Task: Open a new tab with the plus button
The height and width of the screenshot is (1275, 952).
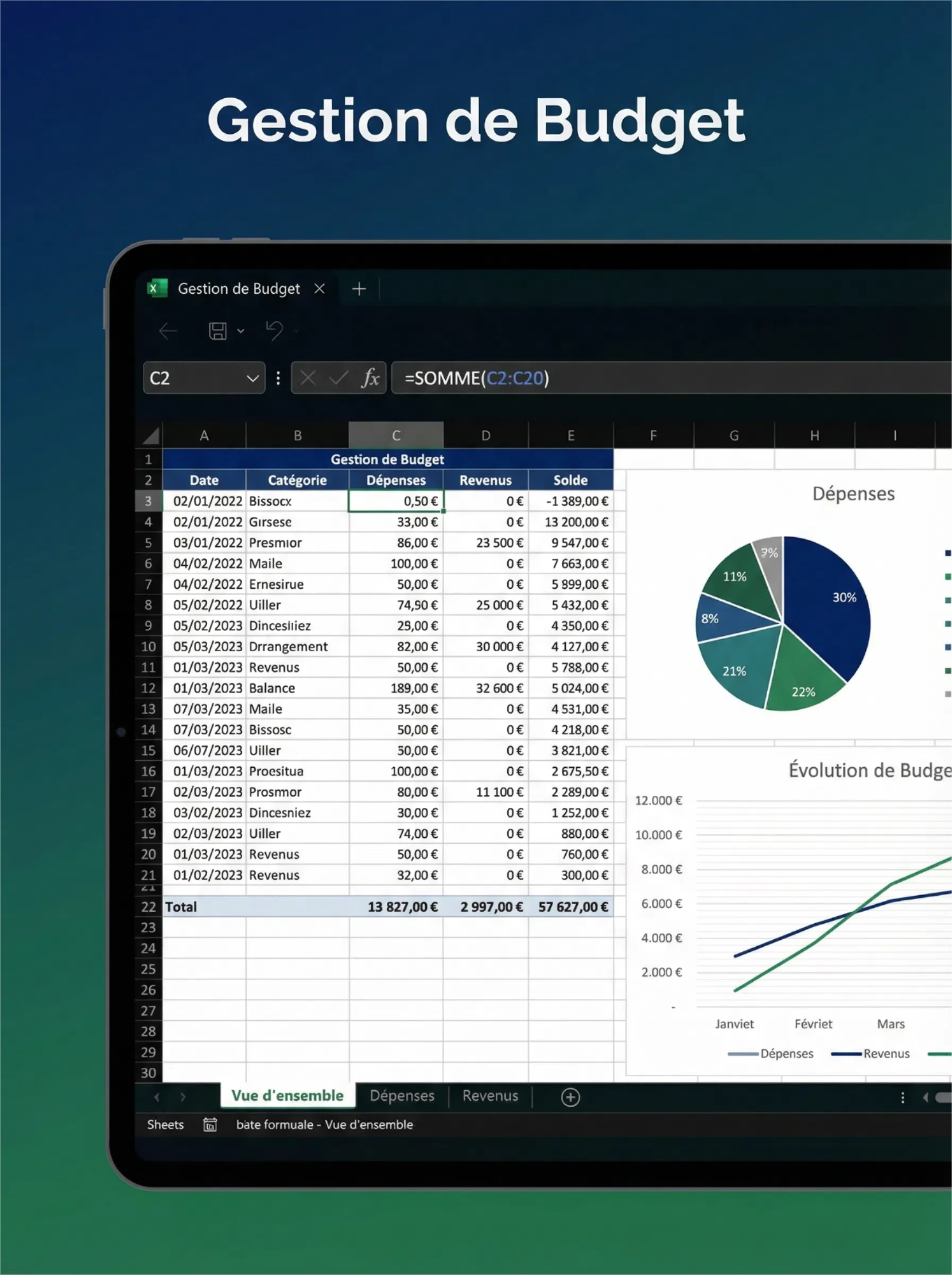Action: coord(359,288)
